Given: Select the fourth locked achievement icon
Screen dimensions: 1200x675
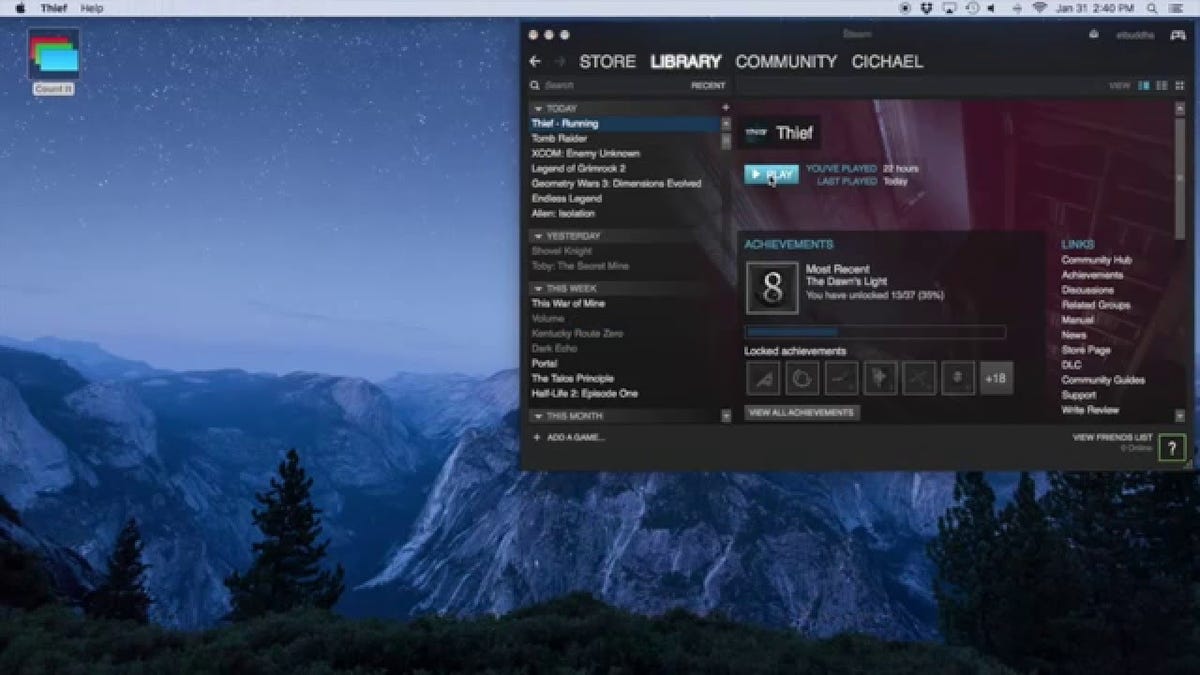Looking at the screenshot, I should click(x=880, y=377).
